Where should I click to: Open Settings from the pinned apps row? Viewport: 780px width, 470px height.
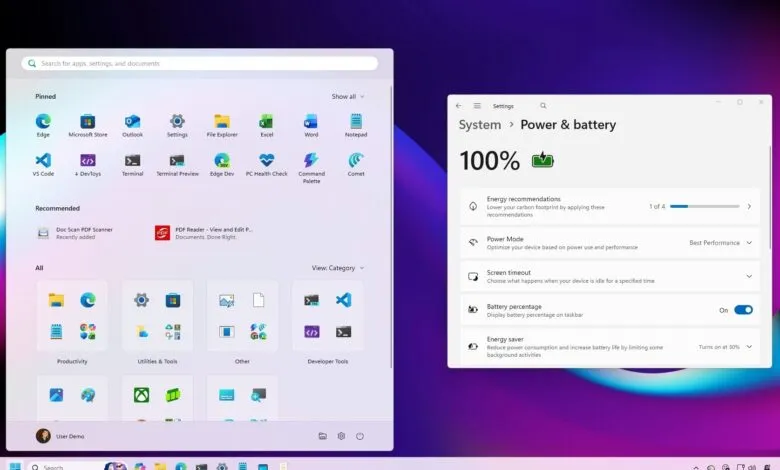click(177, 125)
